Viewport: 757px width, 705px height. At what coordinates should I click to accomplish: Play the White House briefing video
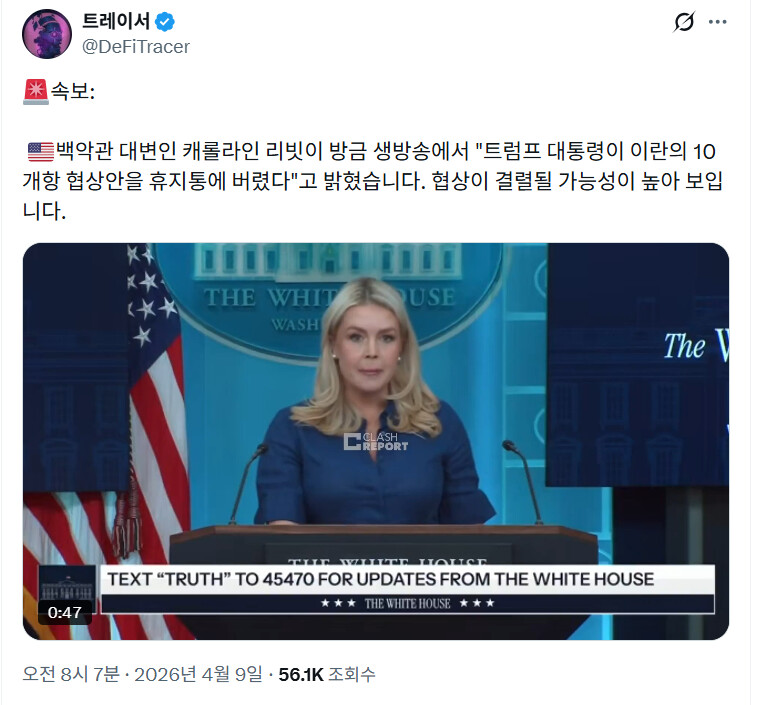click(376, 441)
